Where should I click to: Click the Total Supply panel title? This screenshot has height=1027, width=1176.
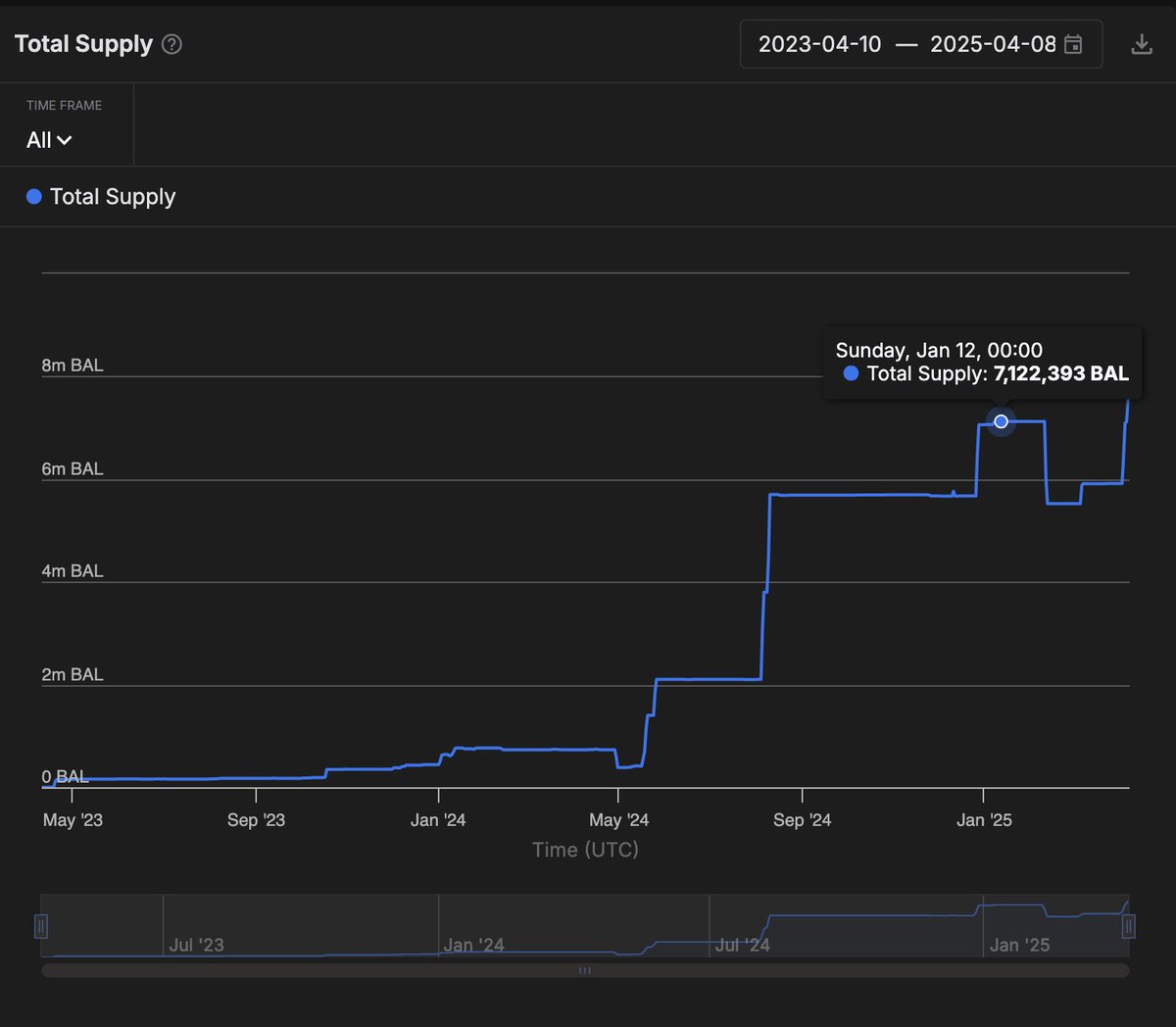[83, 44]
